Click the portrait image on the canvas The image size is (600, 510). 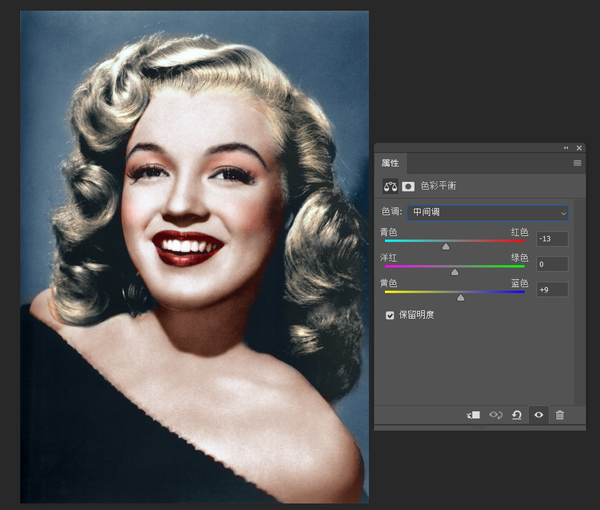pyautogui.click(x=194, y=257)
